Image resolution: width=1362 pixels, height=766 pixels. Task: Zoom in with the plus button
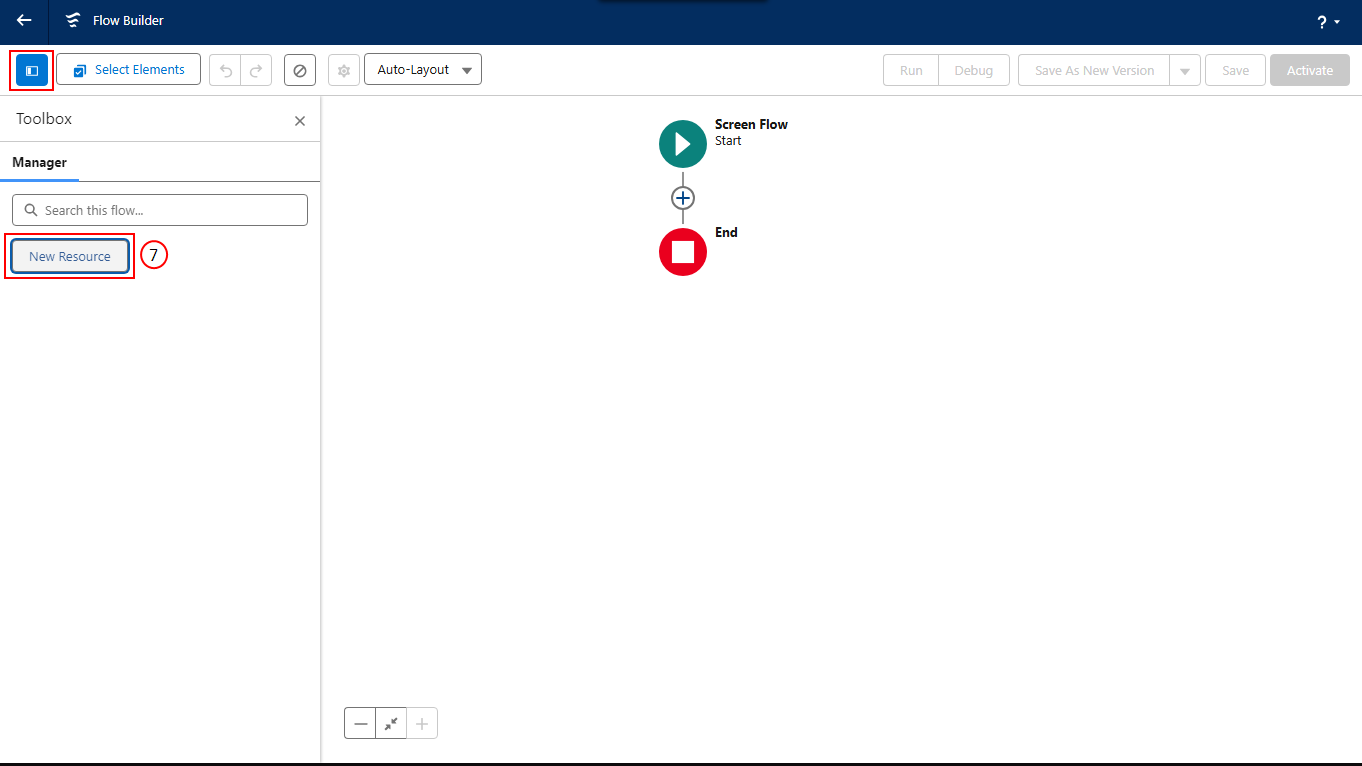(422, 723)
